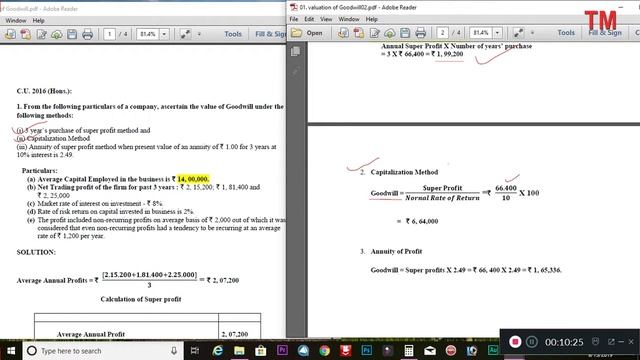Screen dimensions: 640x360
Task: Open View menu in right Reader window
Action: pyautogui.click(x=326, y=19)
